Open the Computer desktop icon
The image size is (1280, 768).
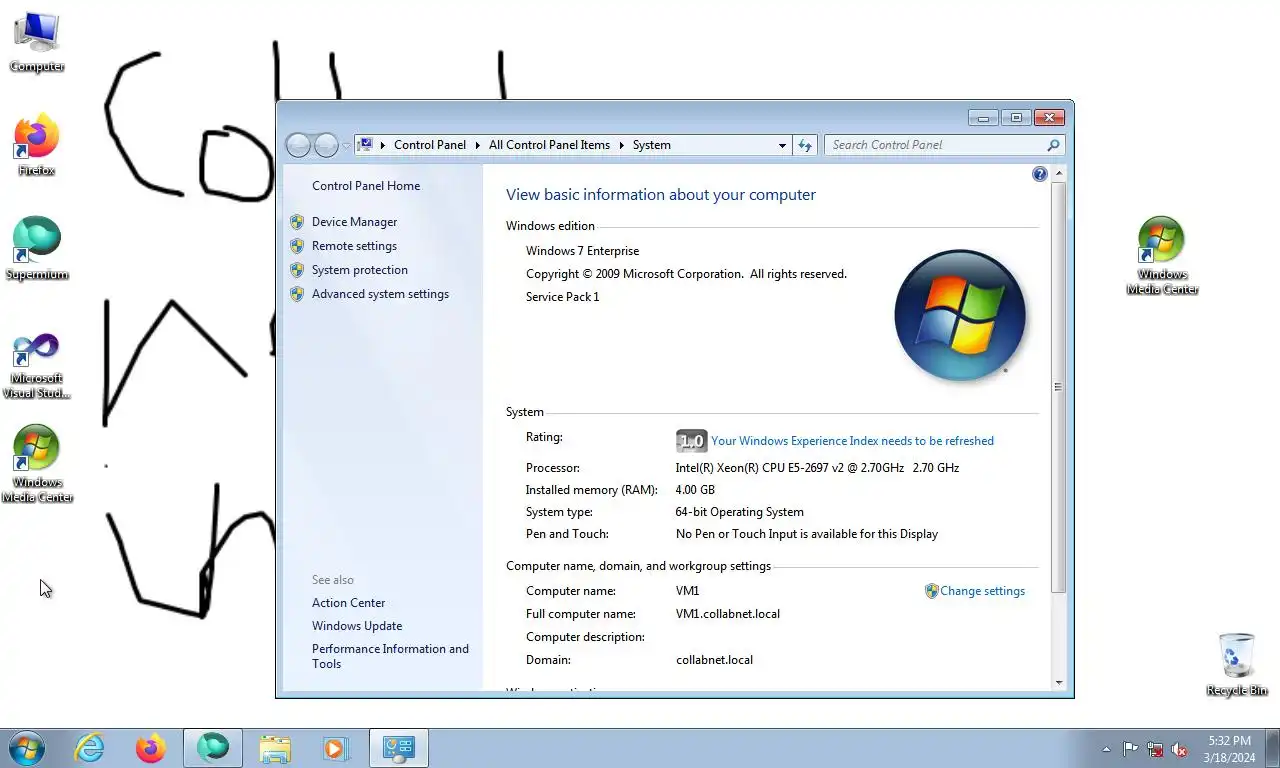[x=37, y=42]
